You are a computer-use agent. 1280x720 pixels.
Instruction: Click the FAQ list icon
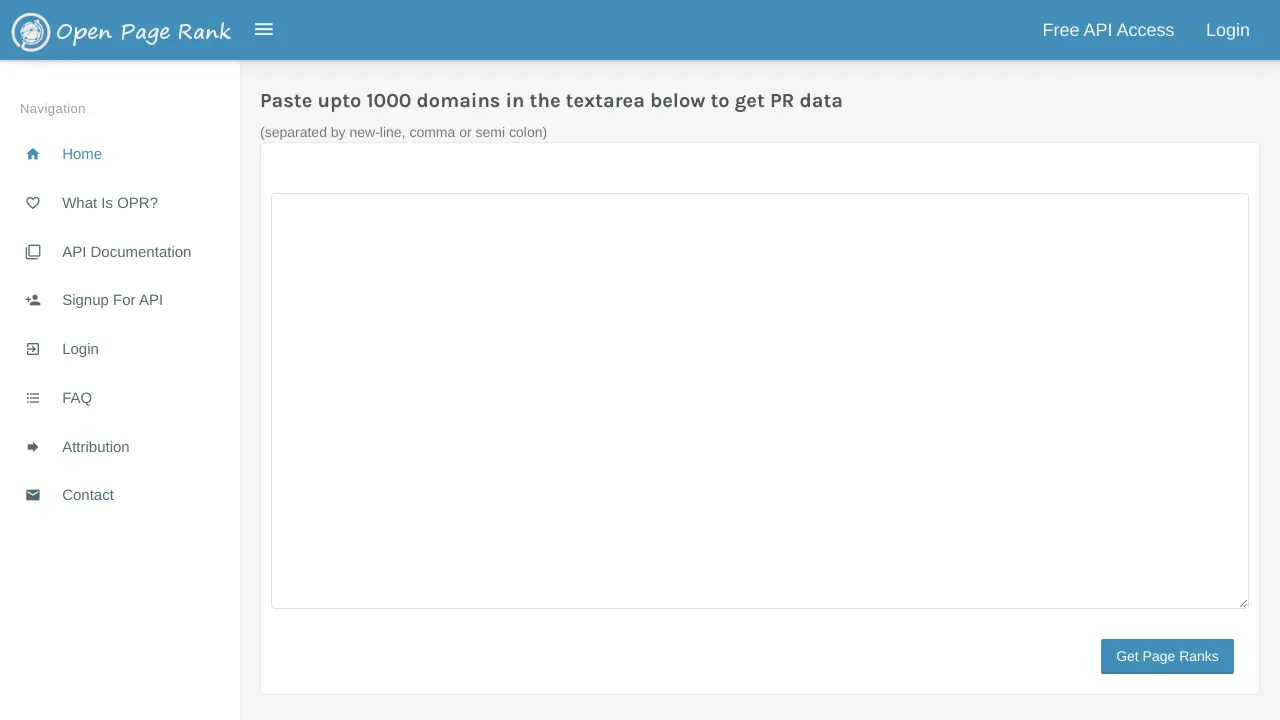tap(33, 398)
